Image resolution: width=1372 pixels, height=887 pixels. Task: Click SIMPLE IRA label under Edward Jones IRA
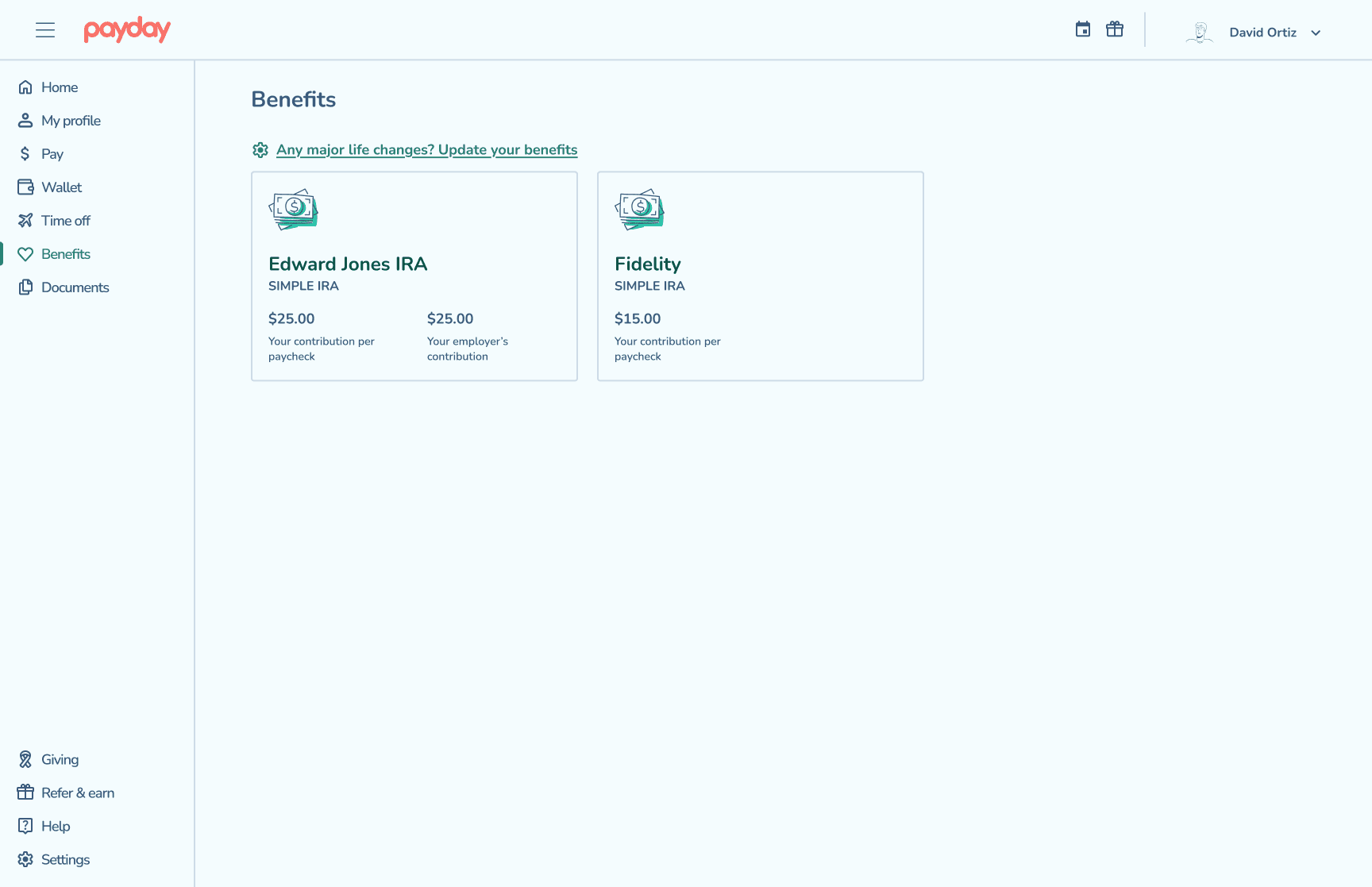pyautogui.click(x=303, y=286)
